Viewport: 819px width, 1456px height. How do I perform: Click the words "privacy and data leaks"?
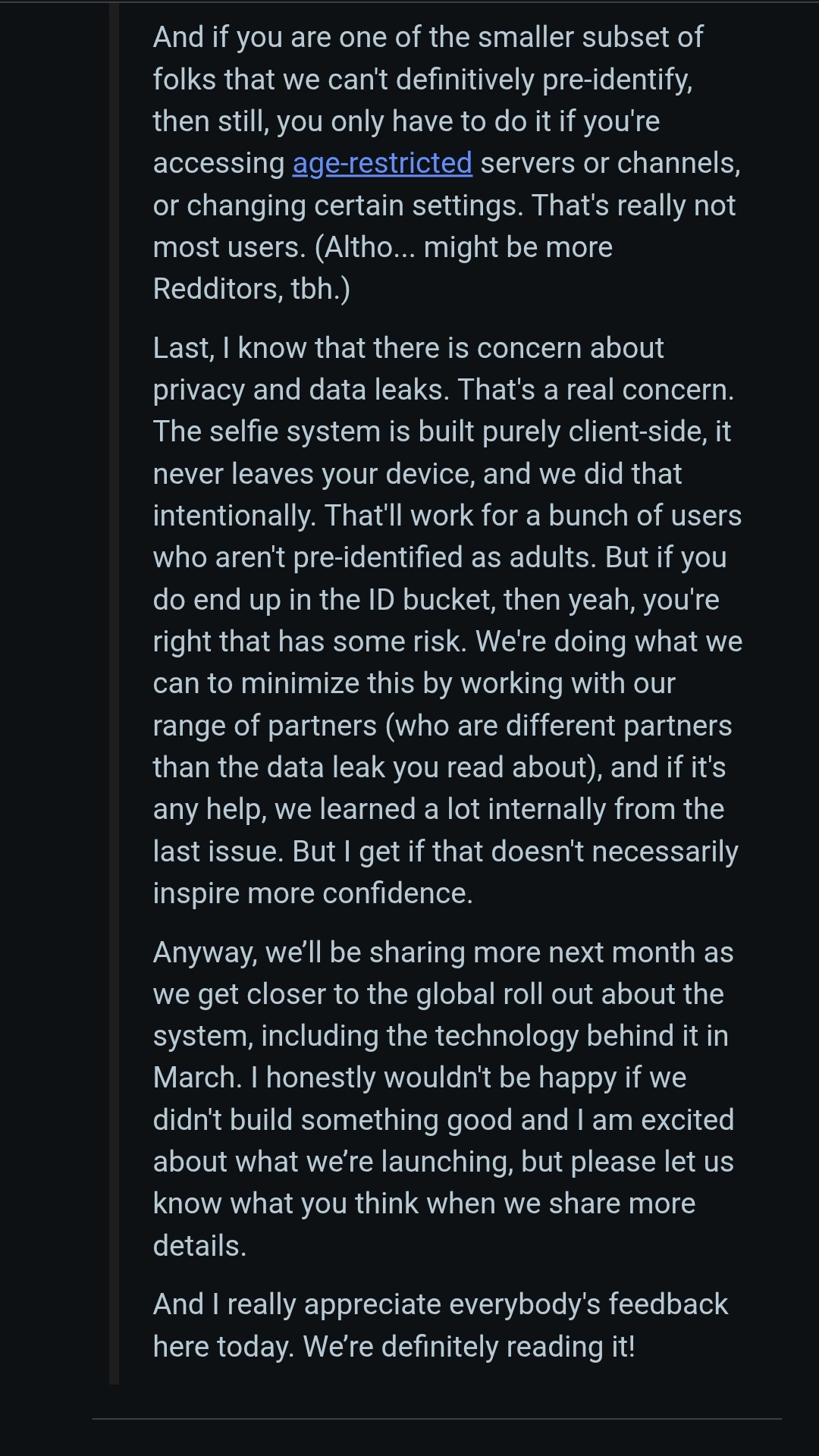point(301,390)
